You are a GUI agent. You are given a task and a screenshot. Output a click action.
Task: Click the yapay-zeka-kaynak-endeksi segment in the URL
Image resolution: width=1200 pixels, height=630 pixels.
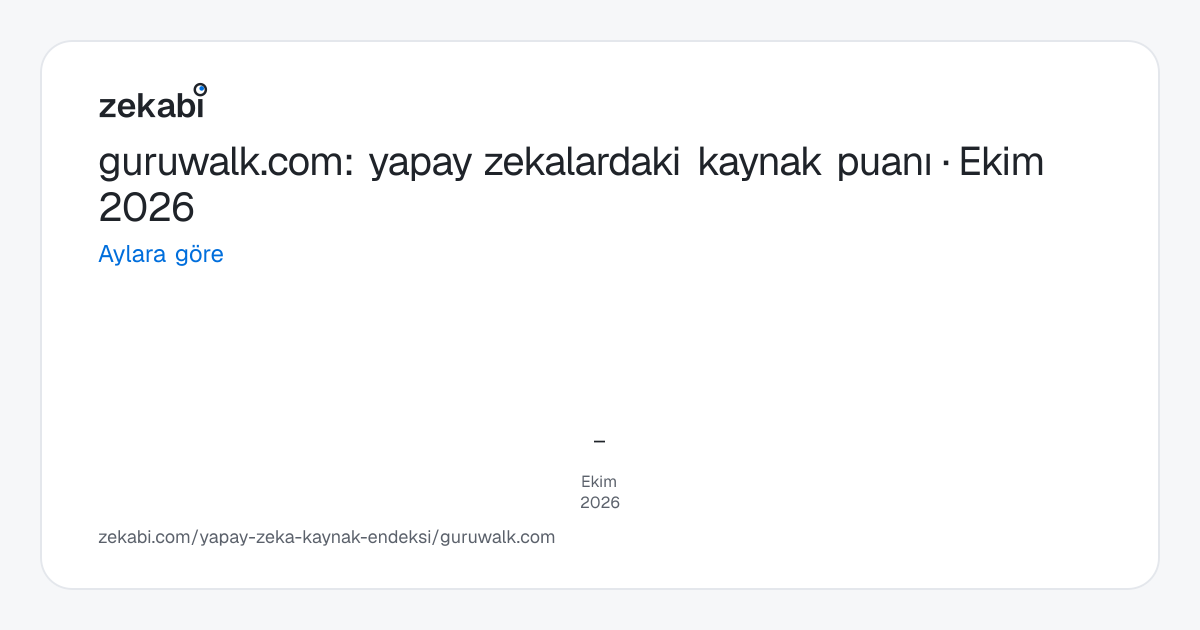[x=315, y=537]
